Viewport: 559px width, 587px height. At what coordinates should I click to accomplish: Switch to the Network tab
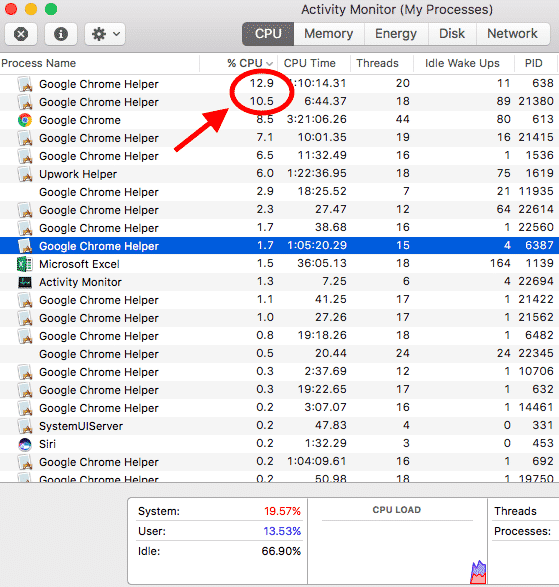513,34
